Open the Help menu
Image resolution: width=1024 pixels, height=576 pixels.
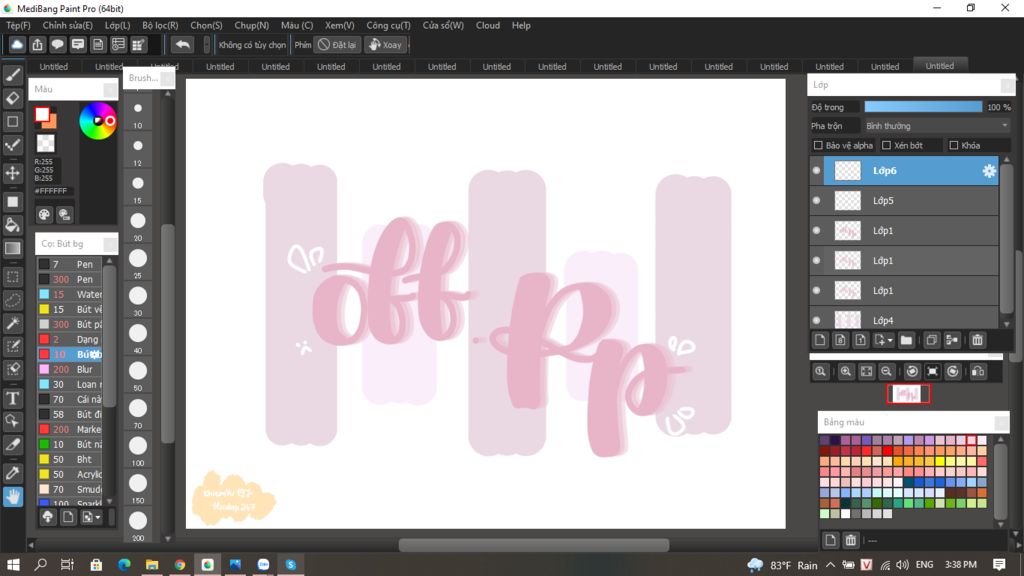click(x=521, y=25)
